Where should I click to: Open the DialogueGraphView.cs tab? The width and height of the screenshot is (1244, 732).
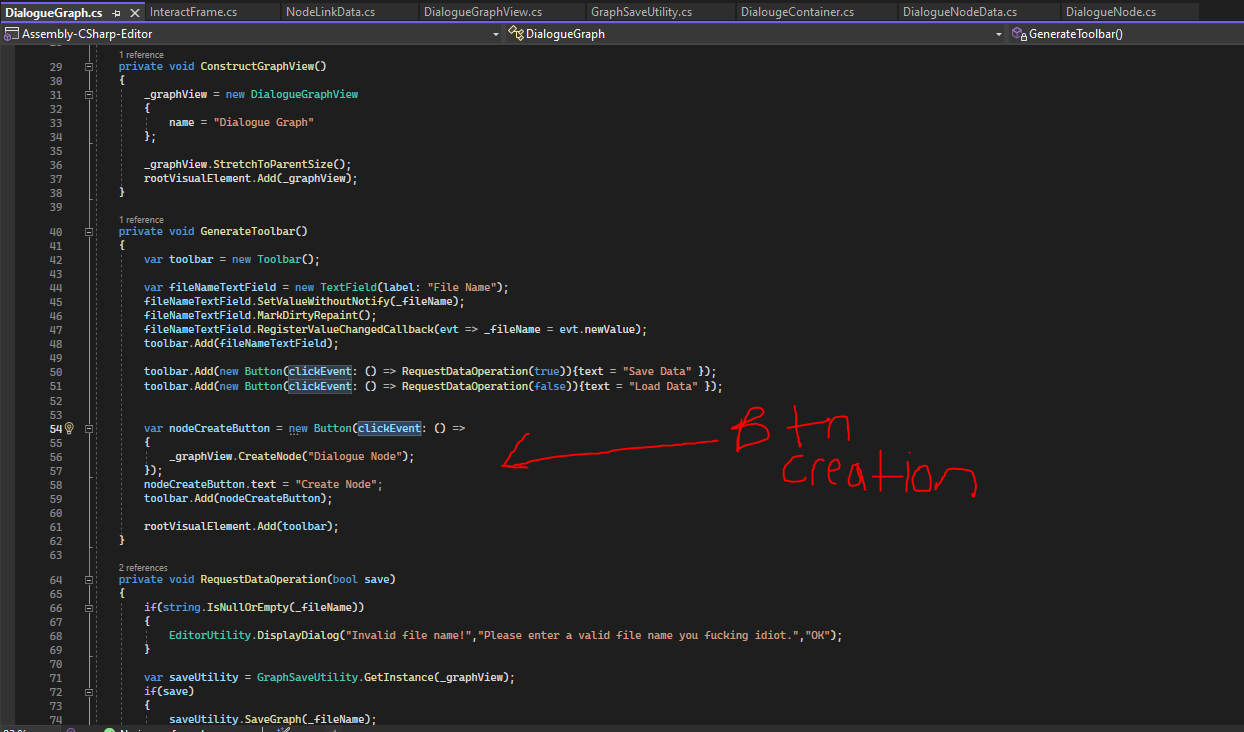pyautogui.click(x=483, y=12)
